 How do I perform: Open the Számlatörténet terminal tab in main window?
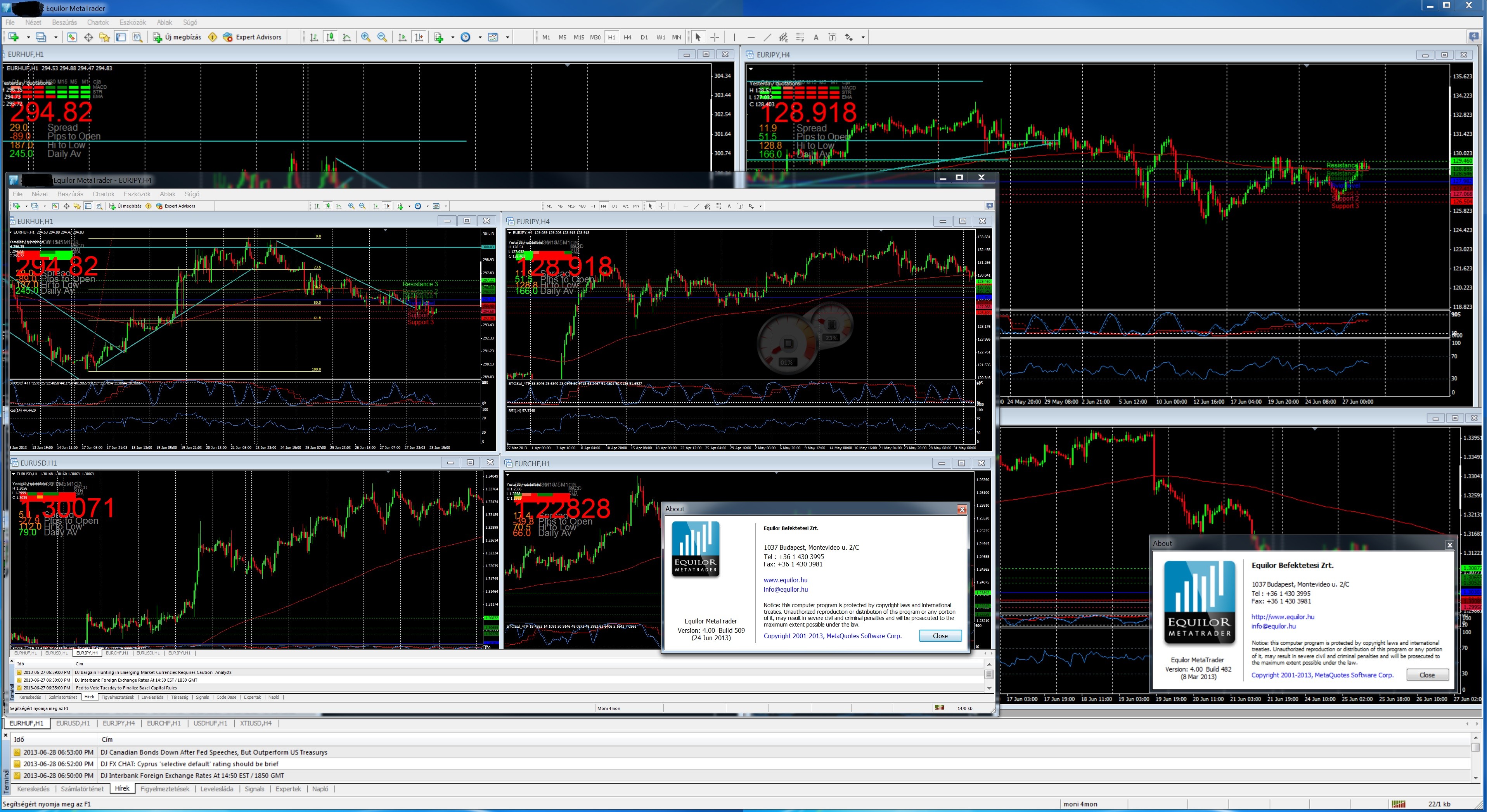82,789
